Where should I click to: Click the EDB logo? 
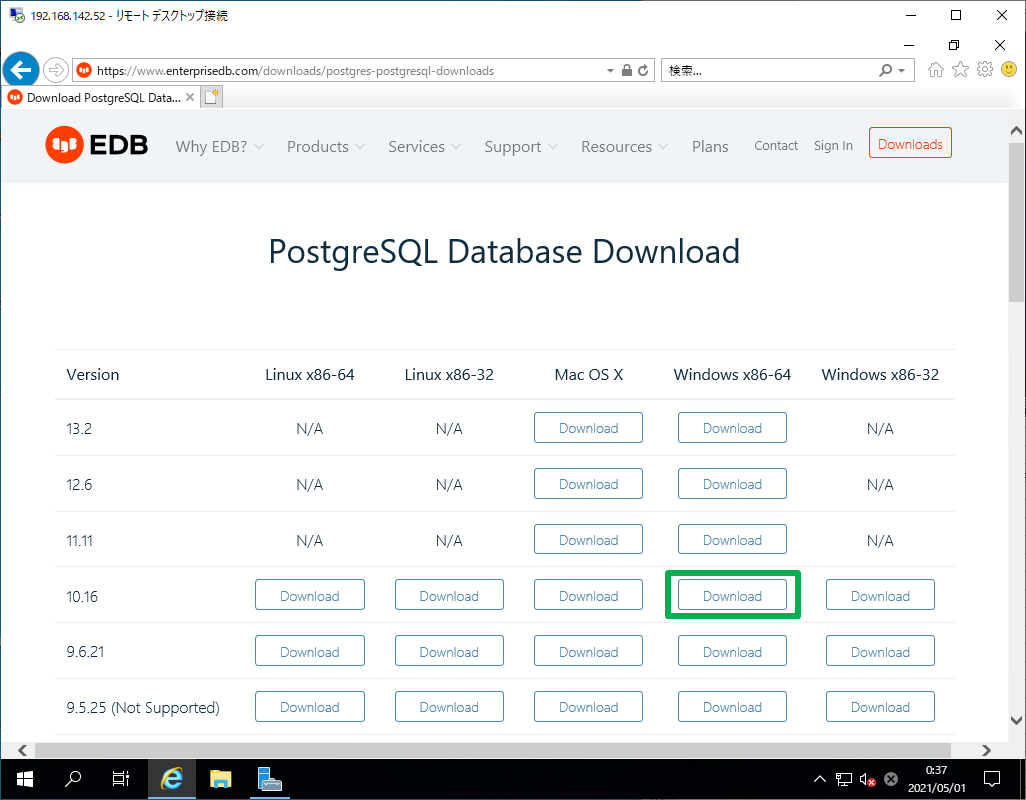click(96, 145)
